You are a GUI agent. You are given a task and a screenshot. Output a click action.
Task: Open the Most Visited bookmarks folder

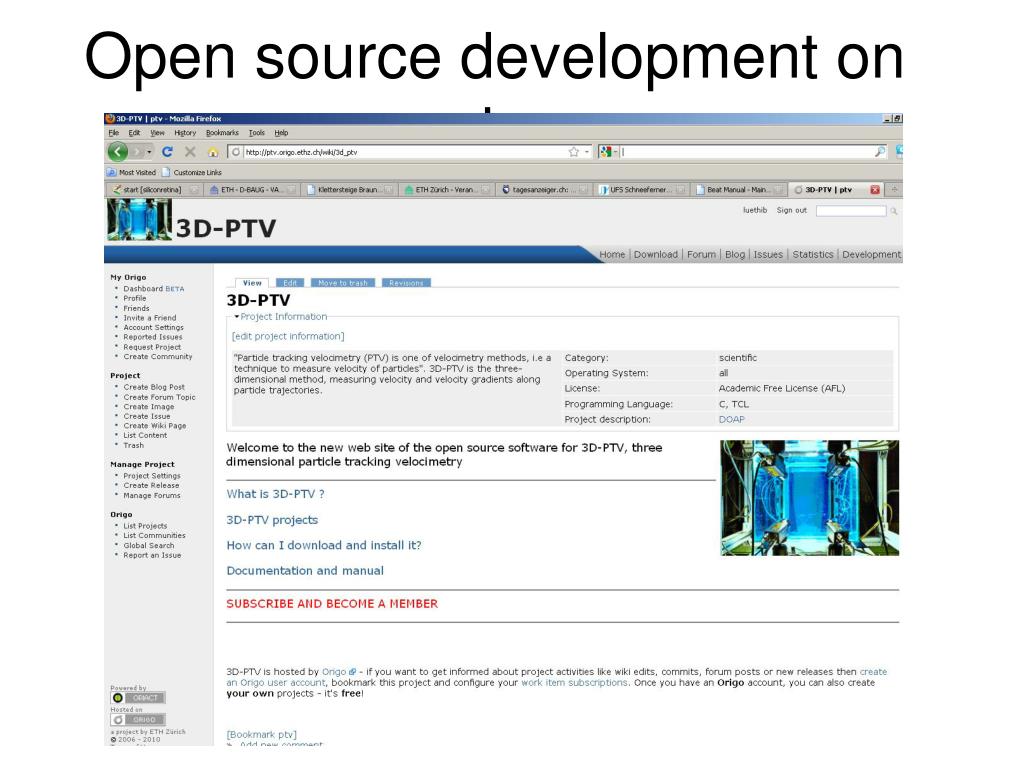(131, 172)
